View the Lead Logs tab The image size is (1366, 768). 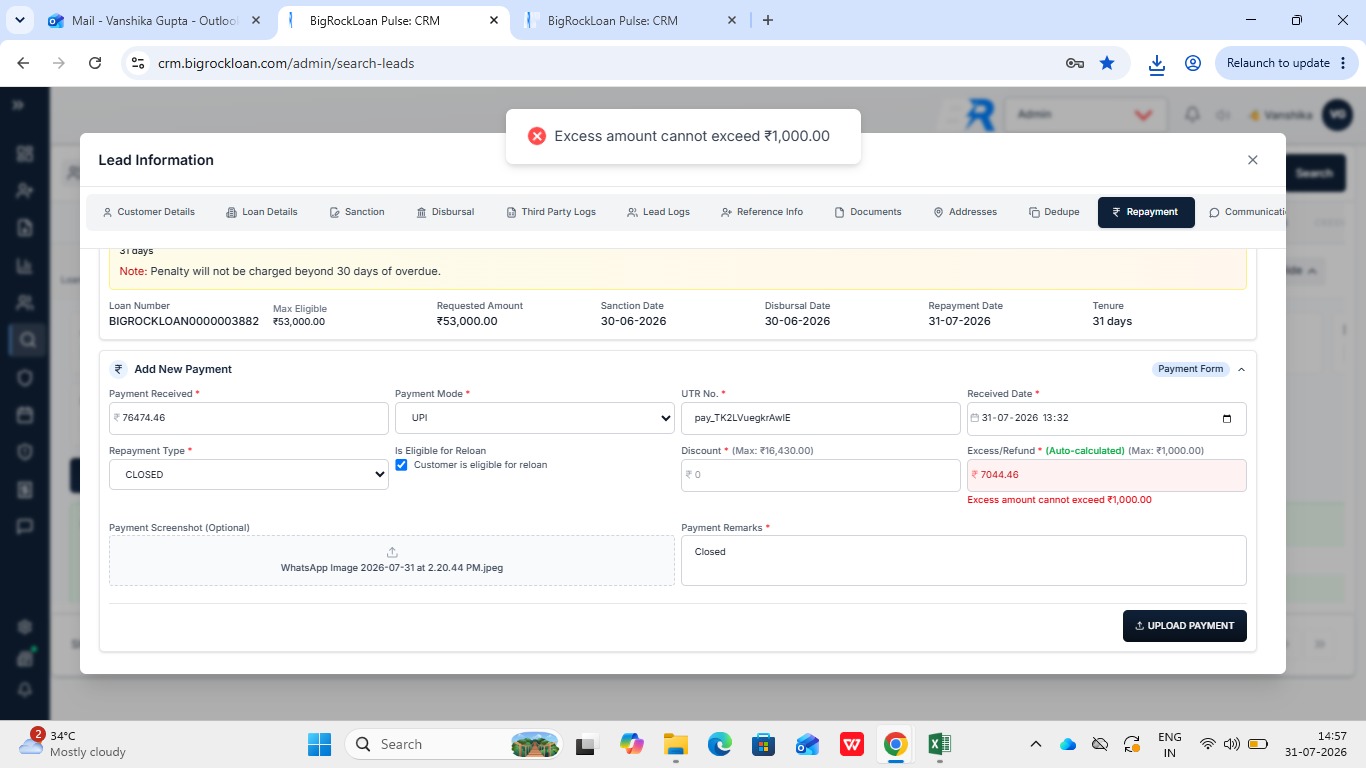pyautogui.click(x=658, y=212)
